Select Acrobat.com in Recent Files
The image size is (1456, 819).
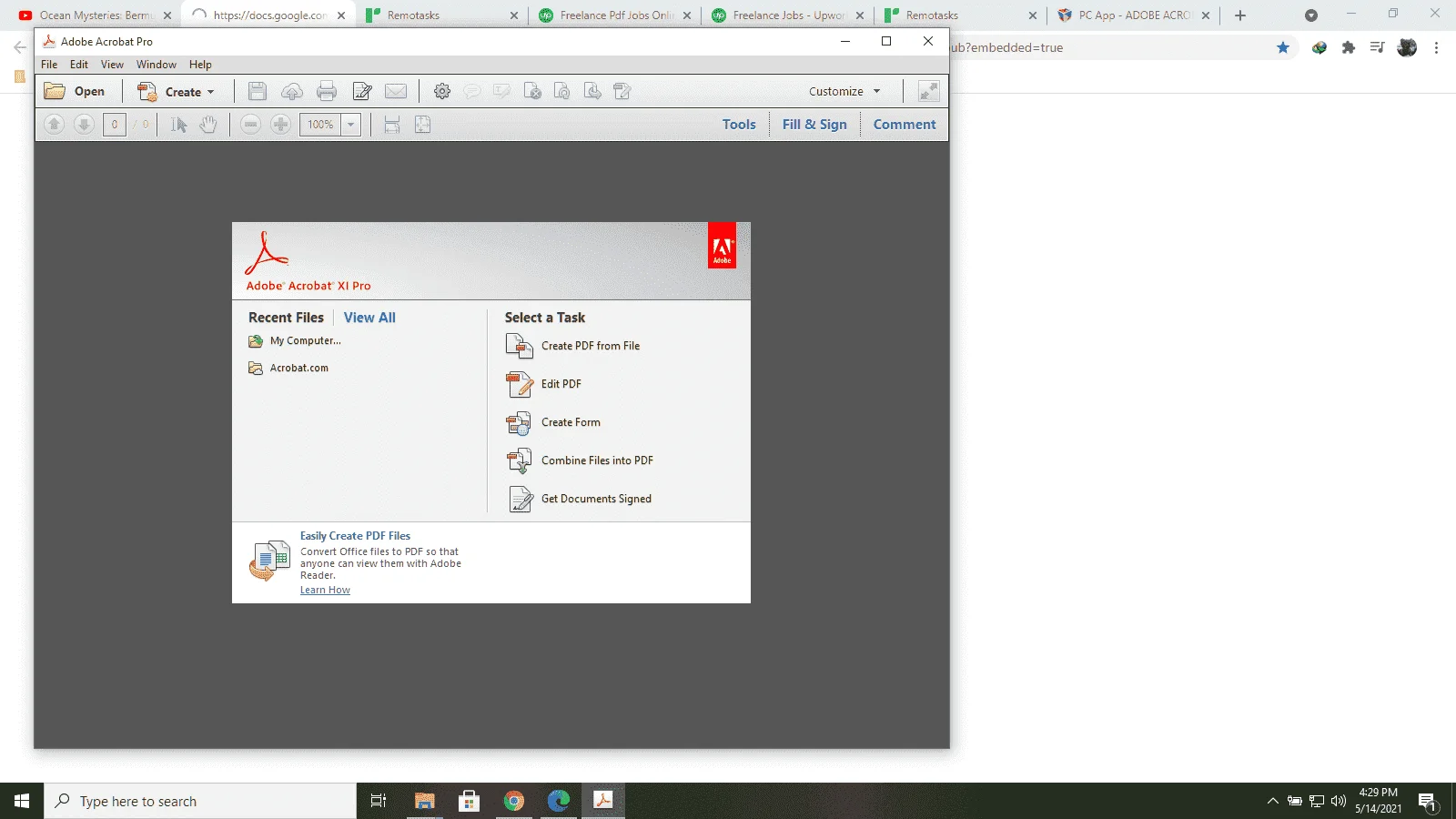[x=288, y=369]
